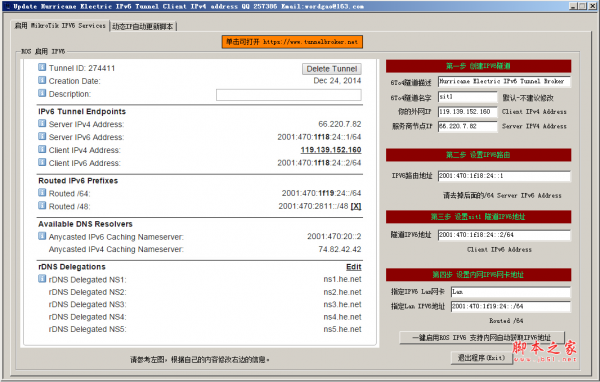The width and height of the screenshot is (600, 382).
Task: Click the Client IPv4 Address input field
Action: [467, 111]
